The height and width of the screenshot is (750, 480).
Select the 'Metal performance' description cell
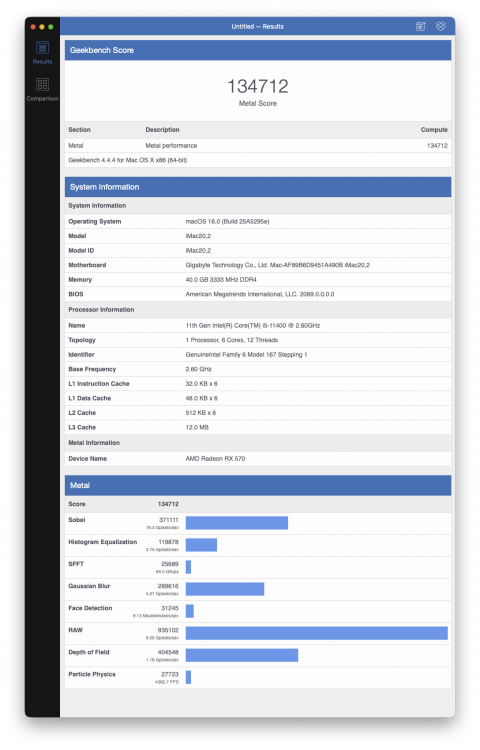click(x=171, y=145)
